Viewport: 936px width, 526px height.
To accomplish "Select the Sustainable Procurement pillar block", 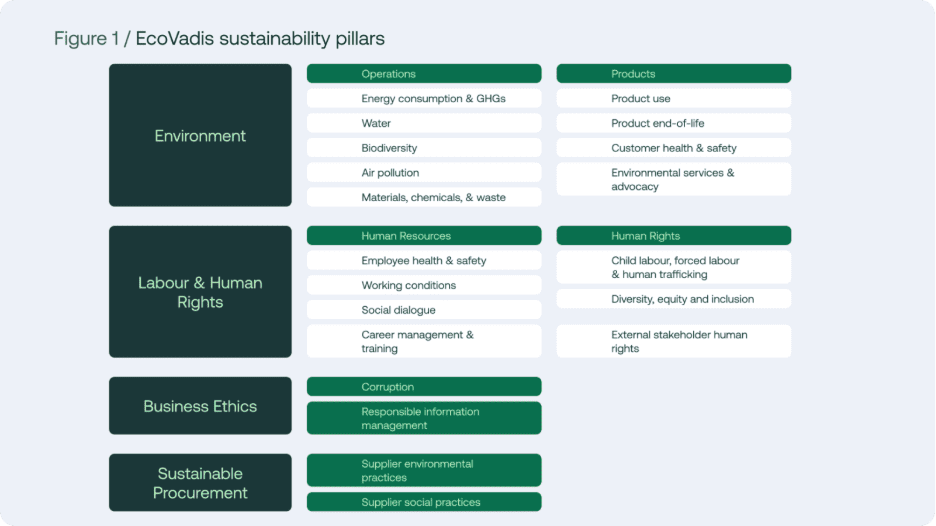I will [x=200, y=483].
